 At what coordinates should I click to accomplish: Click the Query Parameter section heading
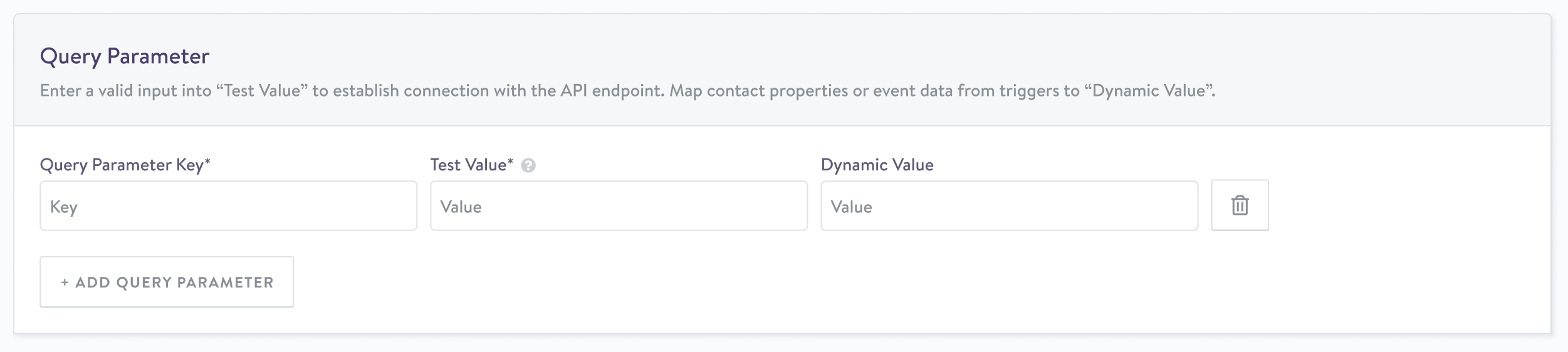pos(124,56)
